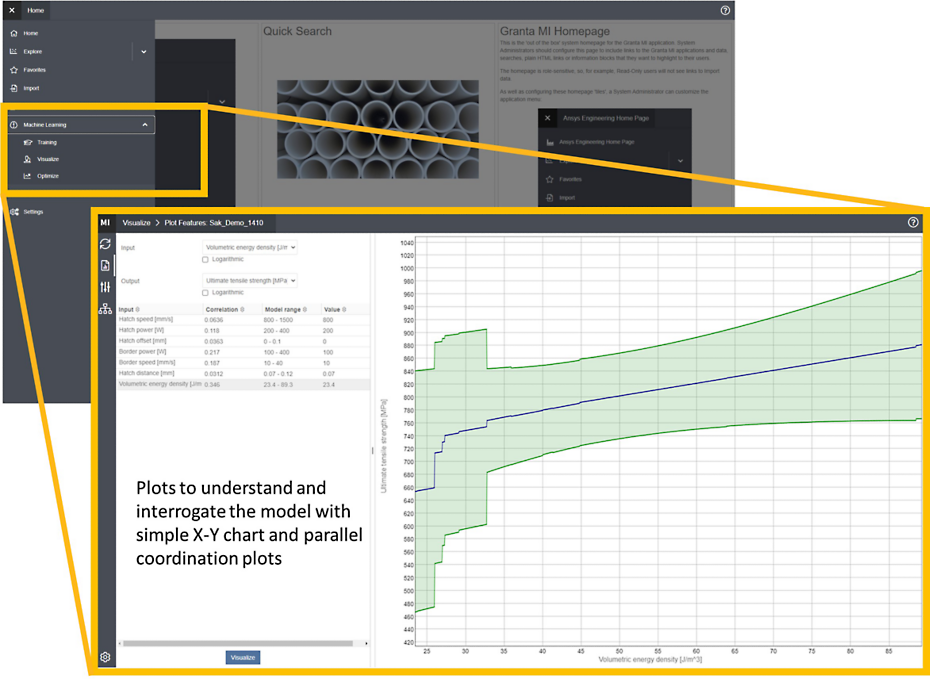Open help in the Visualize window header
The width and height of the screenshot is (930, 679).
[x=913, y=222]
